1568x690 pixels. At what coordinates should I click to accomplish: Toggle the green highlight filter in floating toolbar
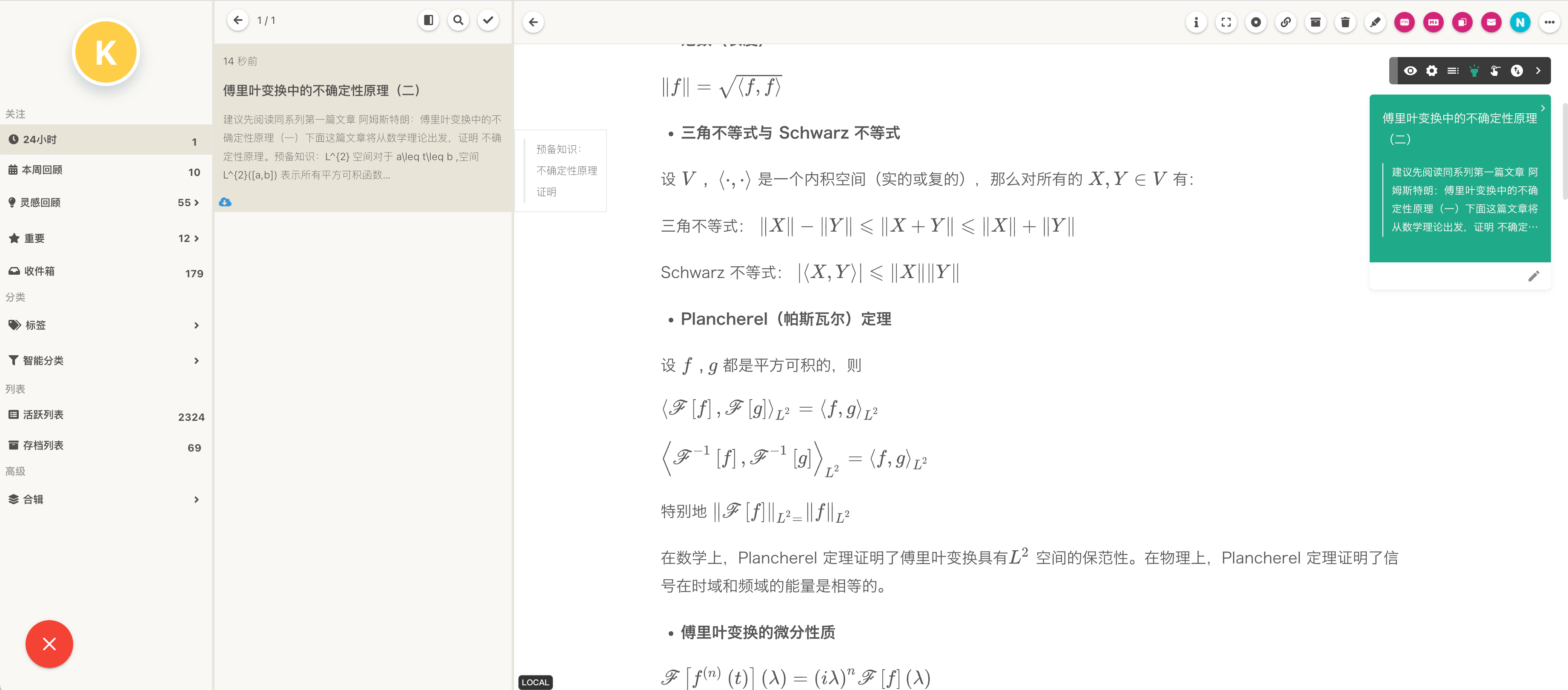[x=1474, y=71]
